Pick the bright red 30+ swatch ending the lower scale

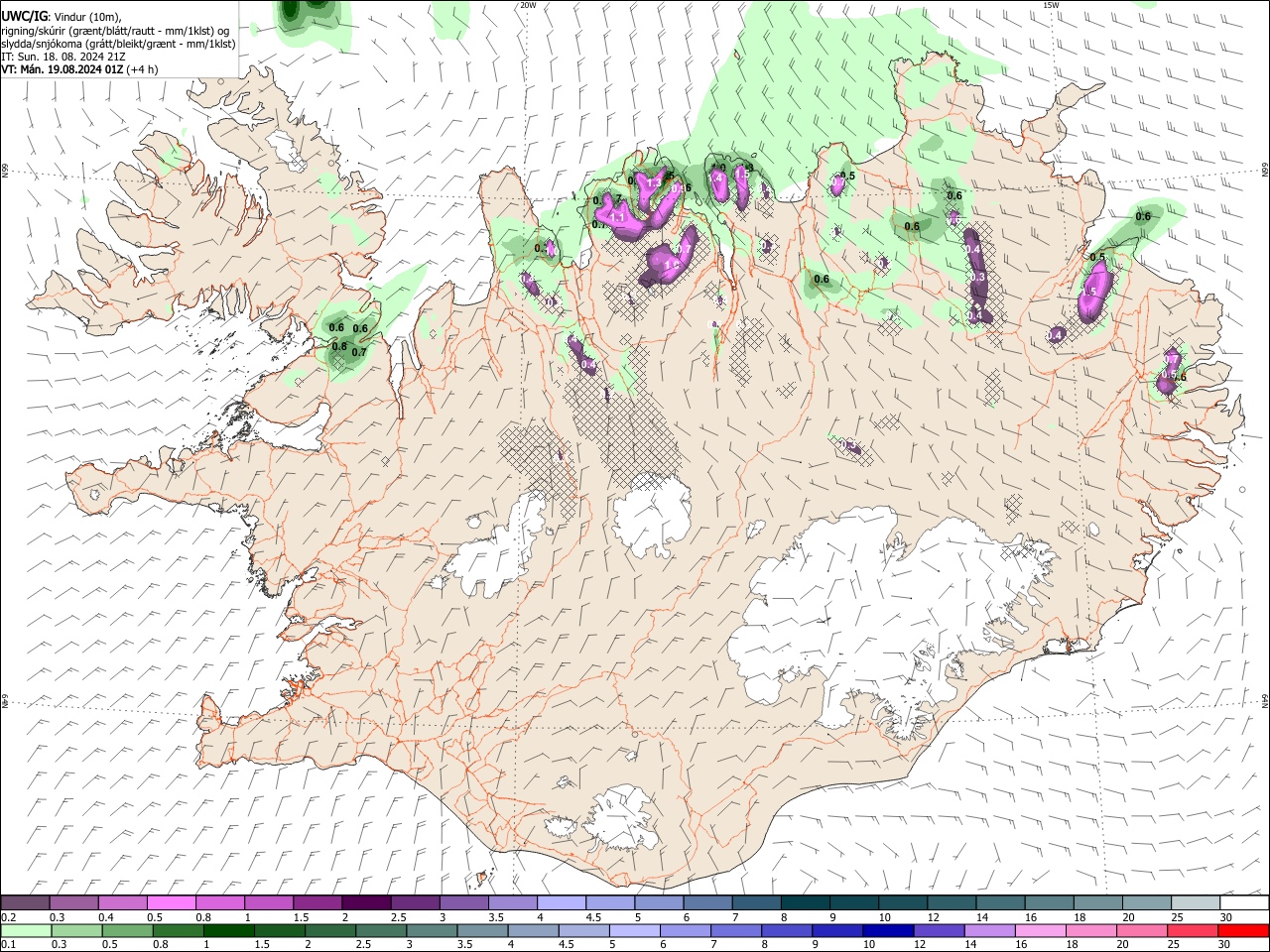1244,930
